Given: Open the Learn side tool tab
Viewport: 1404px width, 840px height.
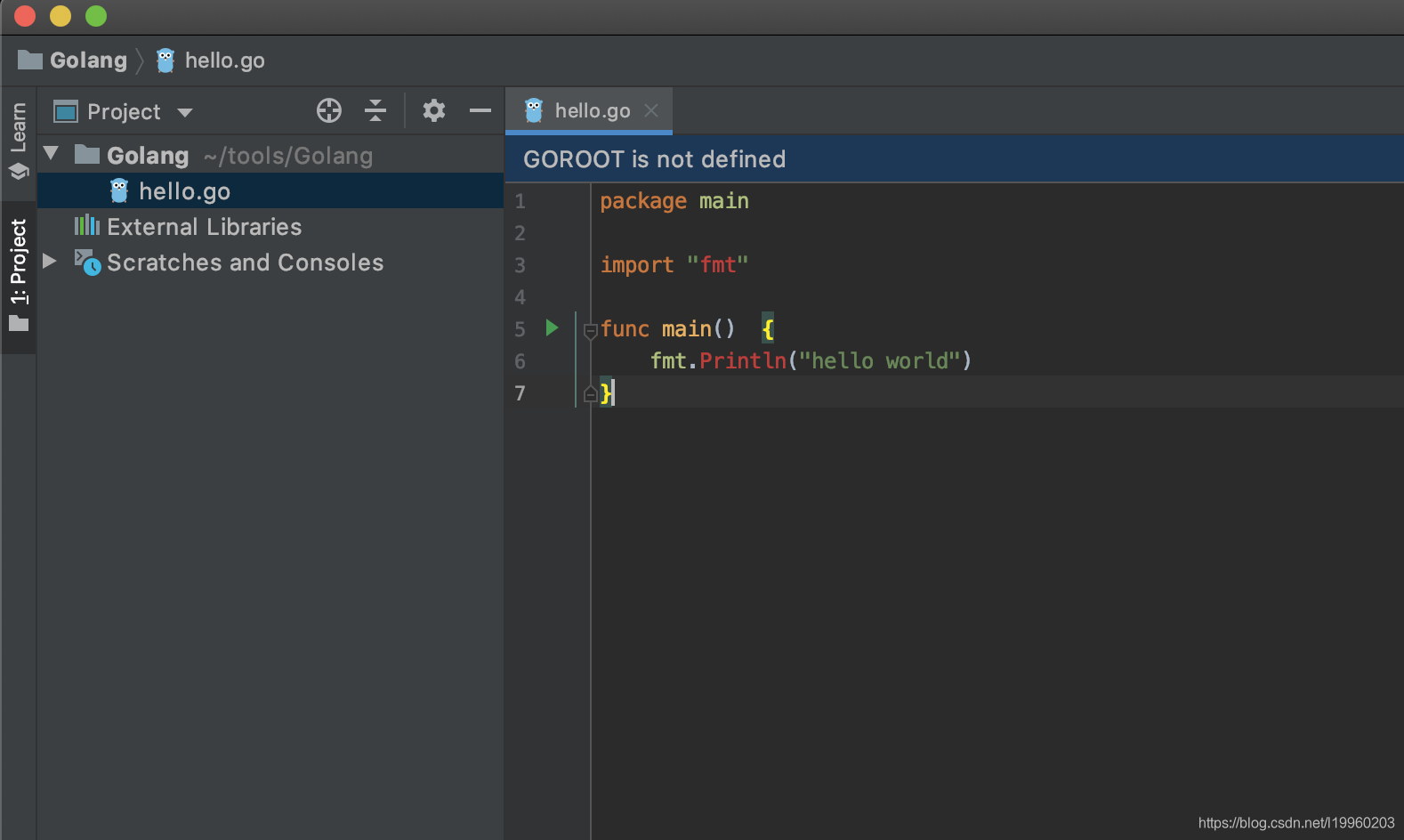Looking at the screenshot, I should pyautogui.click(x=18, y=141).
